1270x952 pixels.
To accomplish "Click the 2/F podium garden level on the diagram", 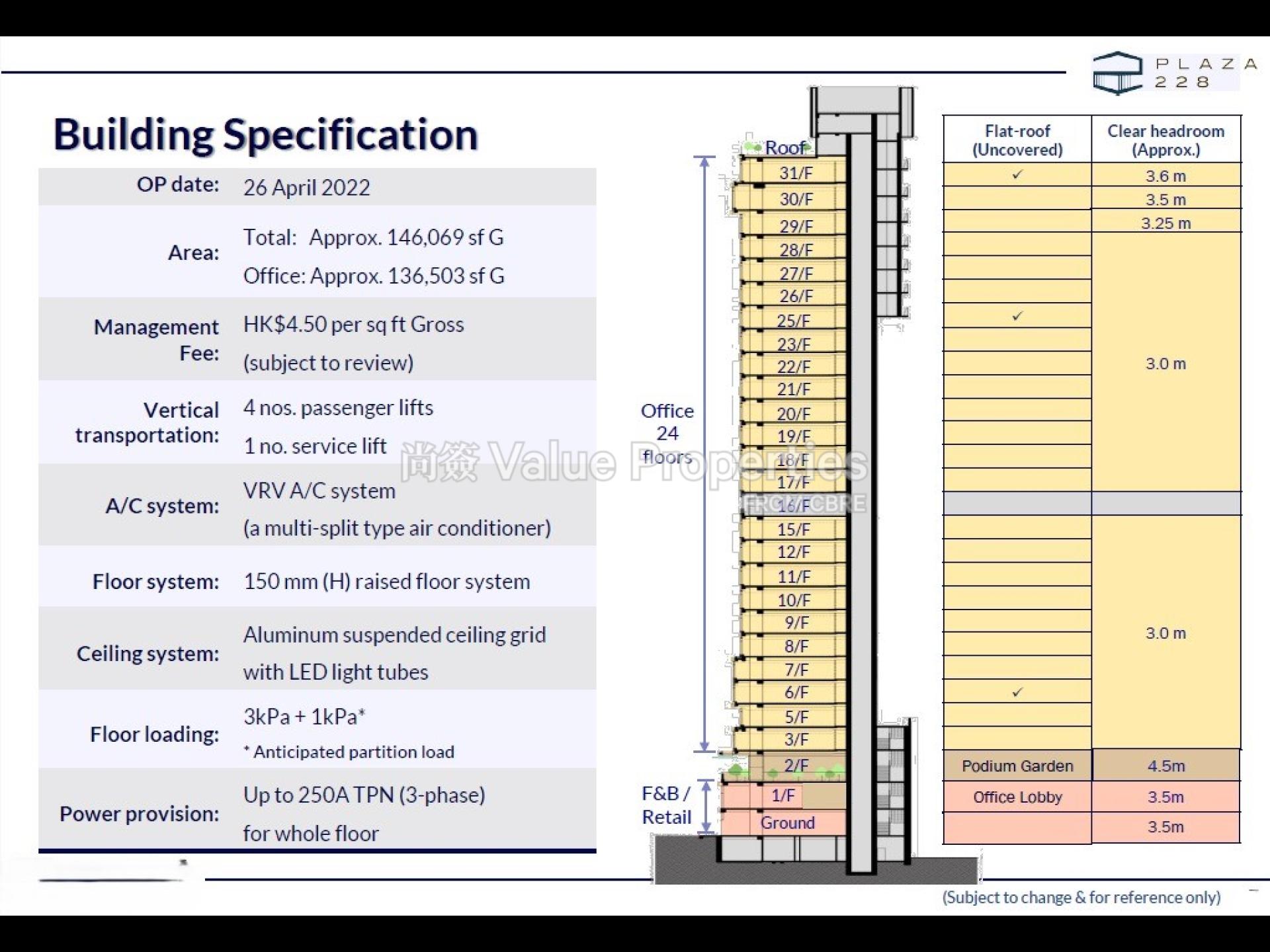I will pyautogui.click(x=796, y=766).
